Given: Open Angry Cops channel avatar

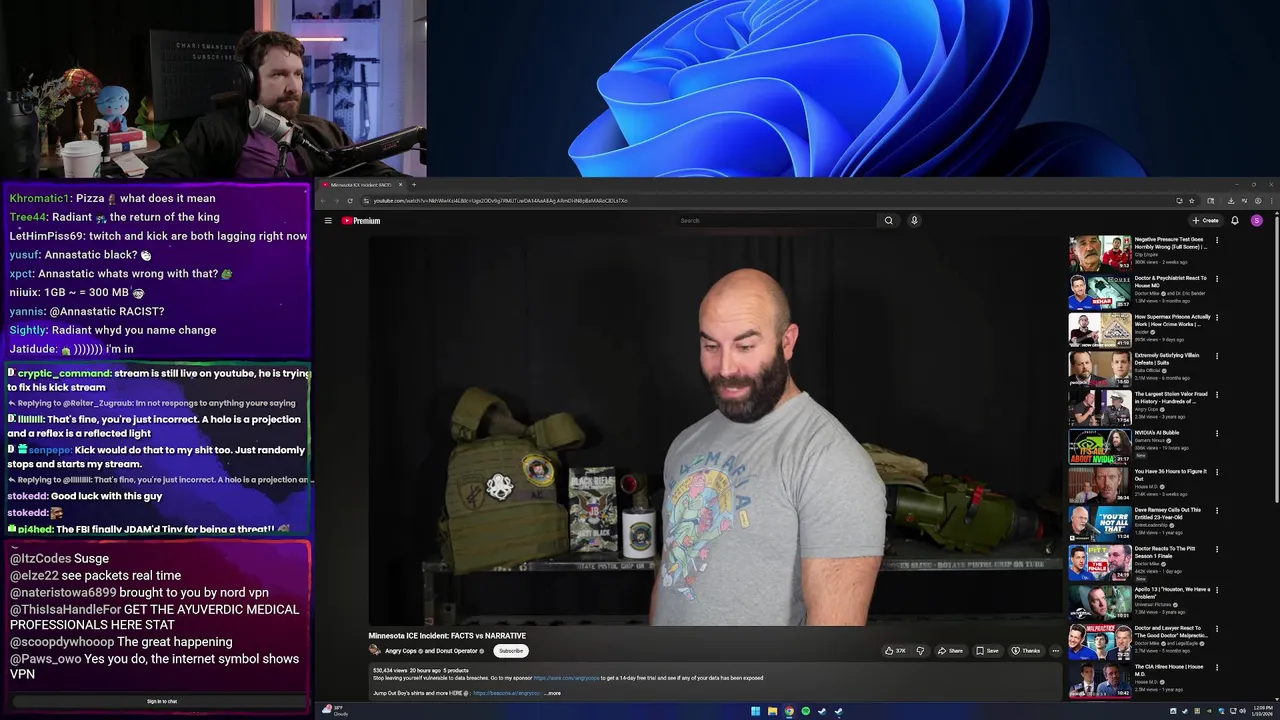Looking at the screenshot, I should click(376, 651).
